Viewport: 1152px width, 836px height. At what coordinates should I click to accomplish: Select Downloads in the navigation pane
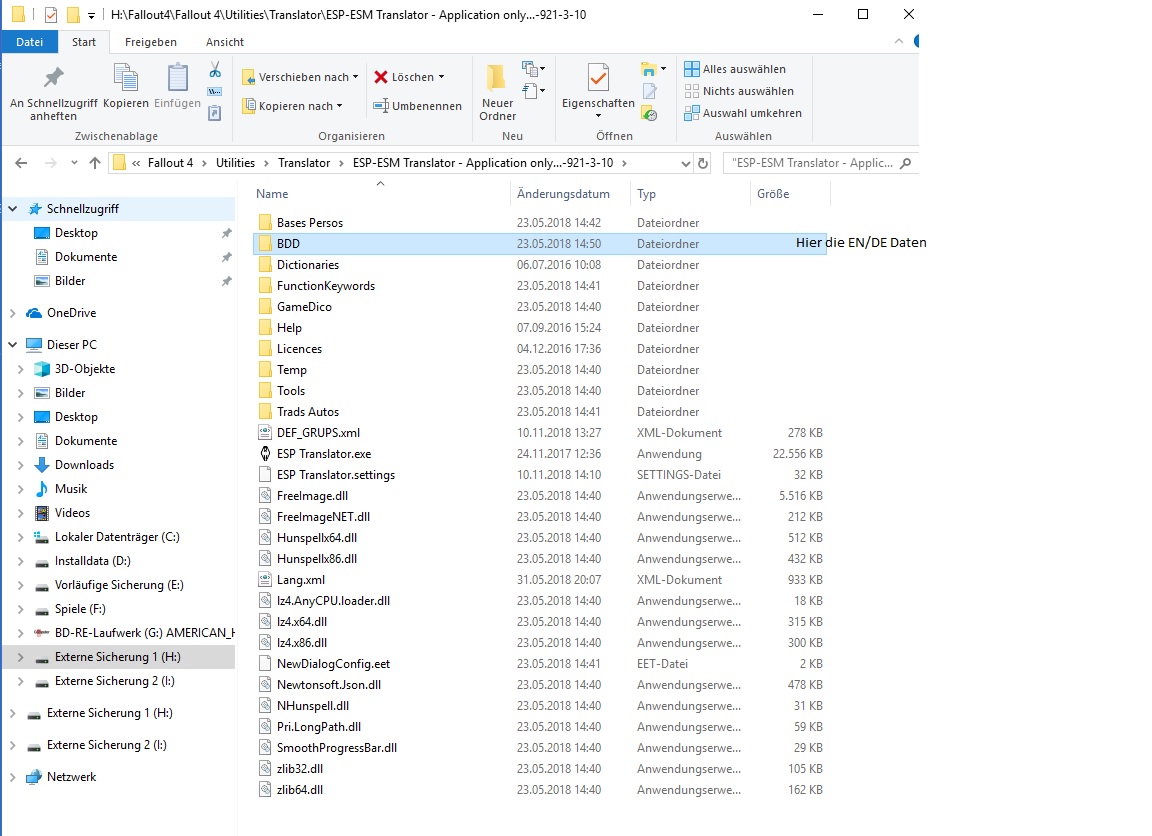[84, 465]
